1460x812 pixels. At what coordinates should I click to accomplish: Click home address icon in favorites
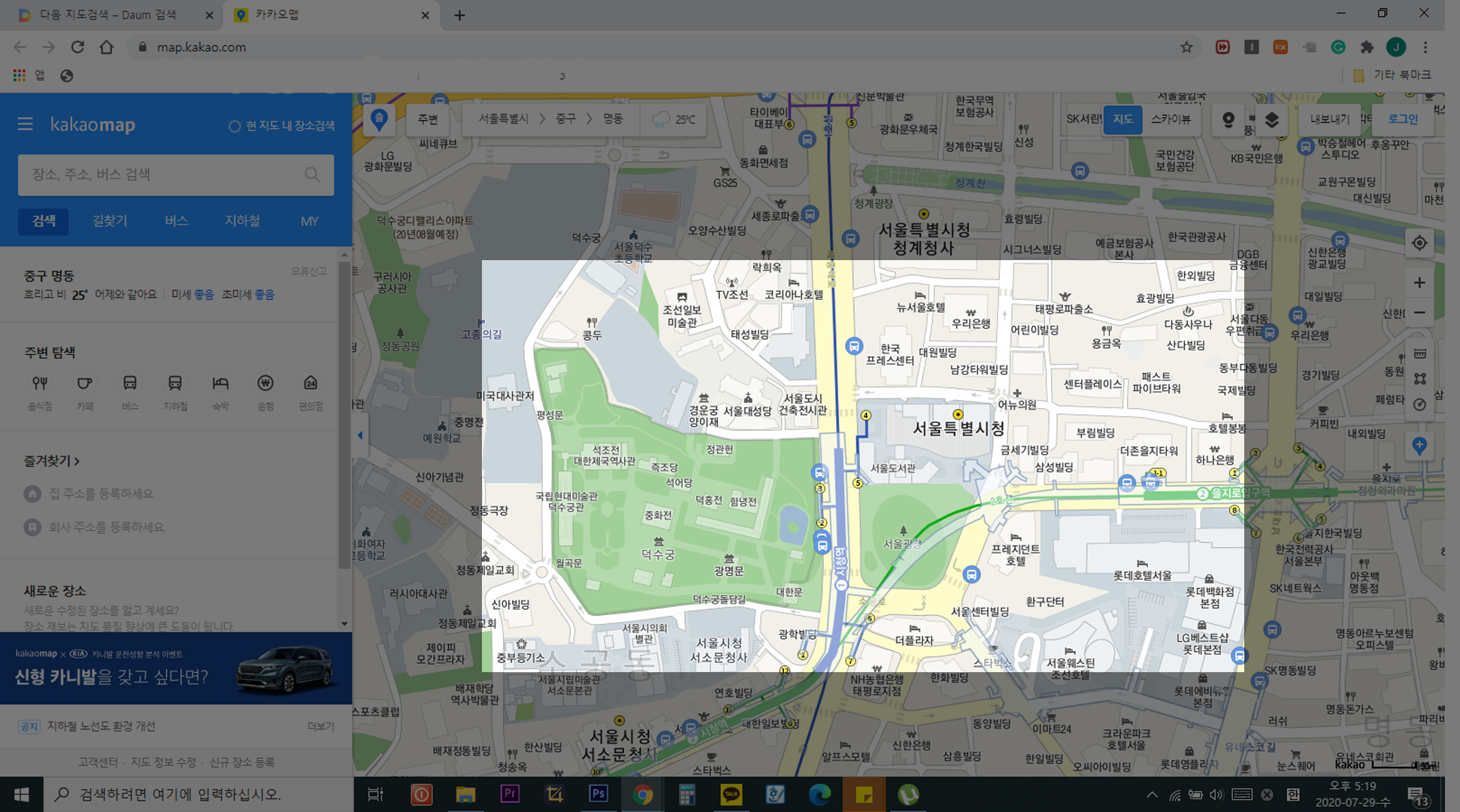[x=32, y=494]
